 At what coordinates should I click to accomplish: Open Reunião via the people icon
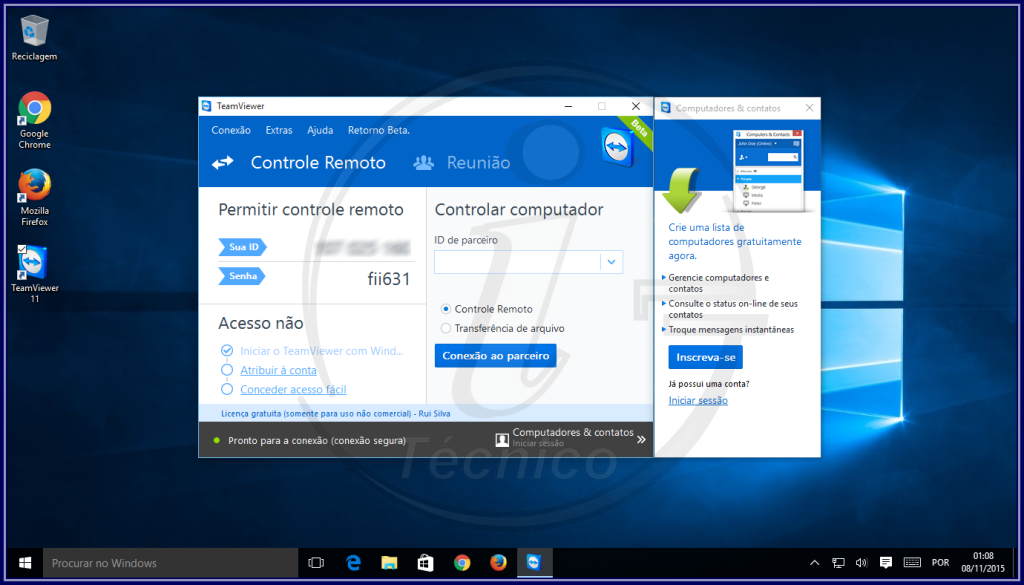[x=423, y=162]
